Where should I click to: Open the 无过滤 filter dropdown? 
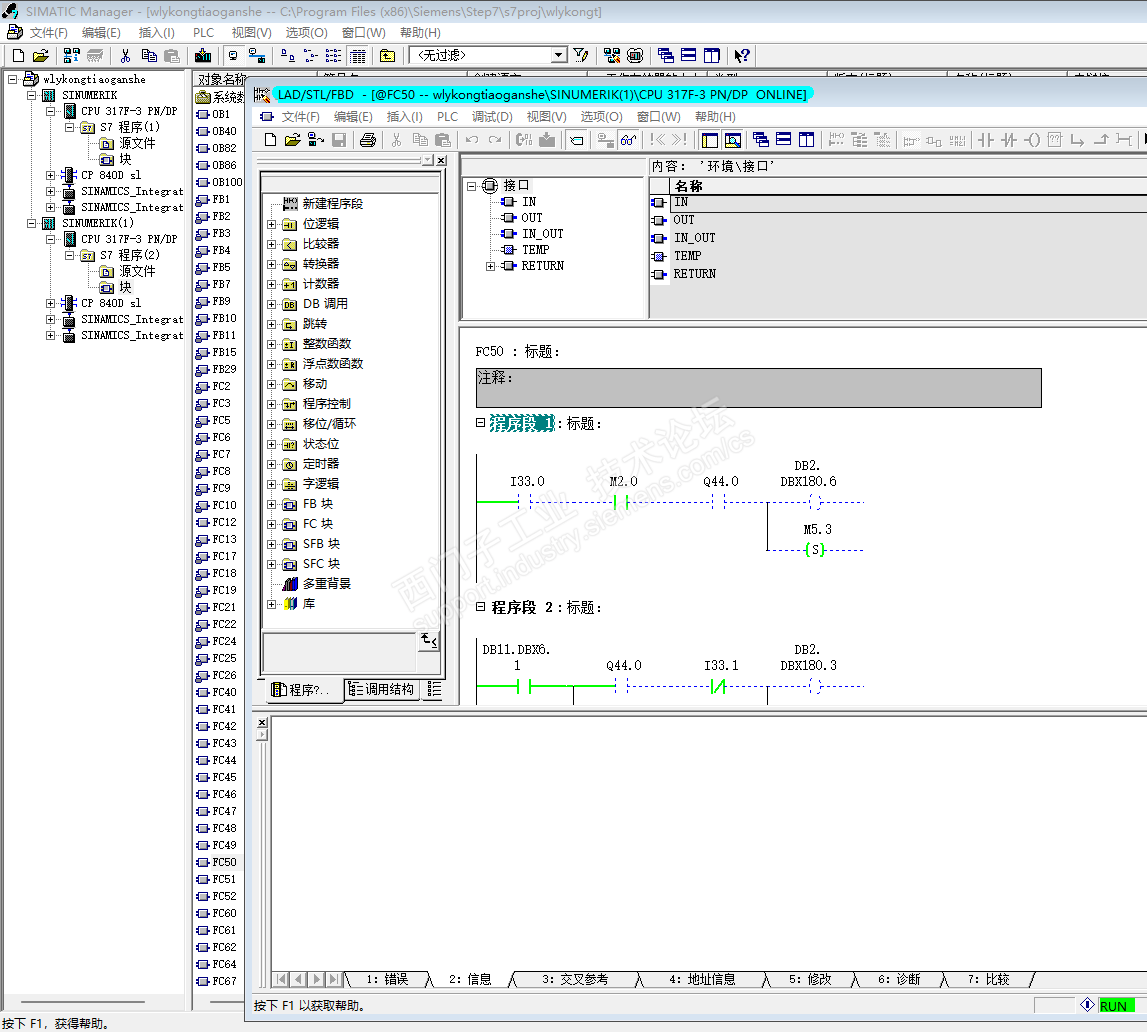559,56
